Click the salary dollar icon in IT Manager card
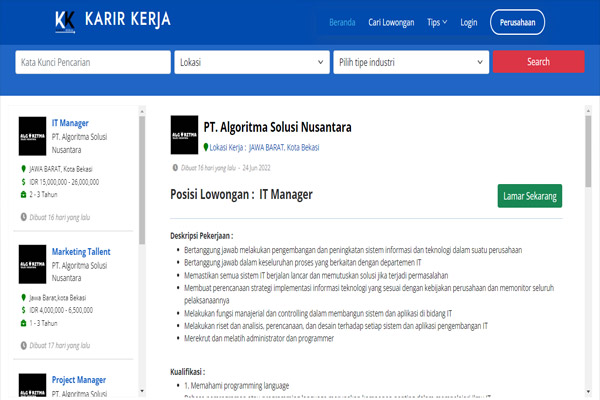600x400 pixels. (23, 182)
